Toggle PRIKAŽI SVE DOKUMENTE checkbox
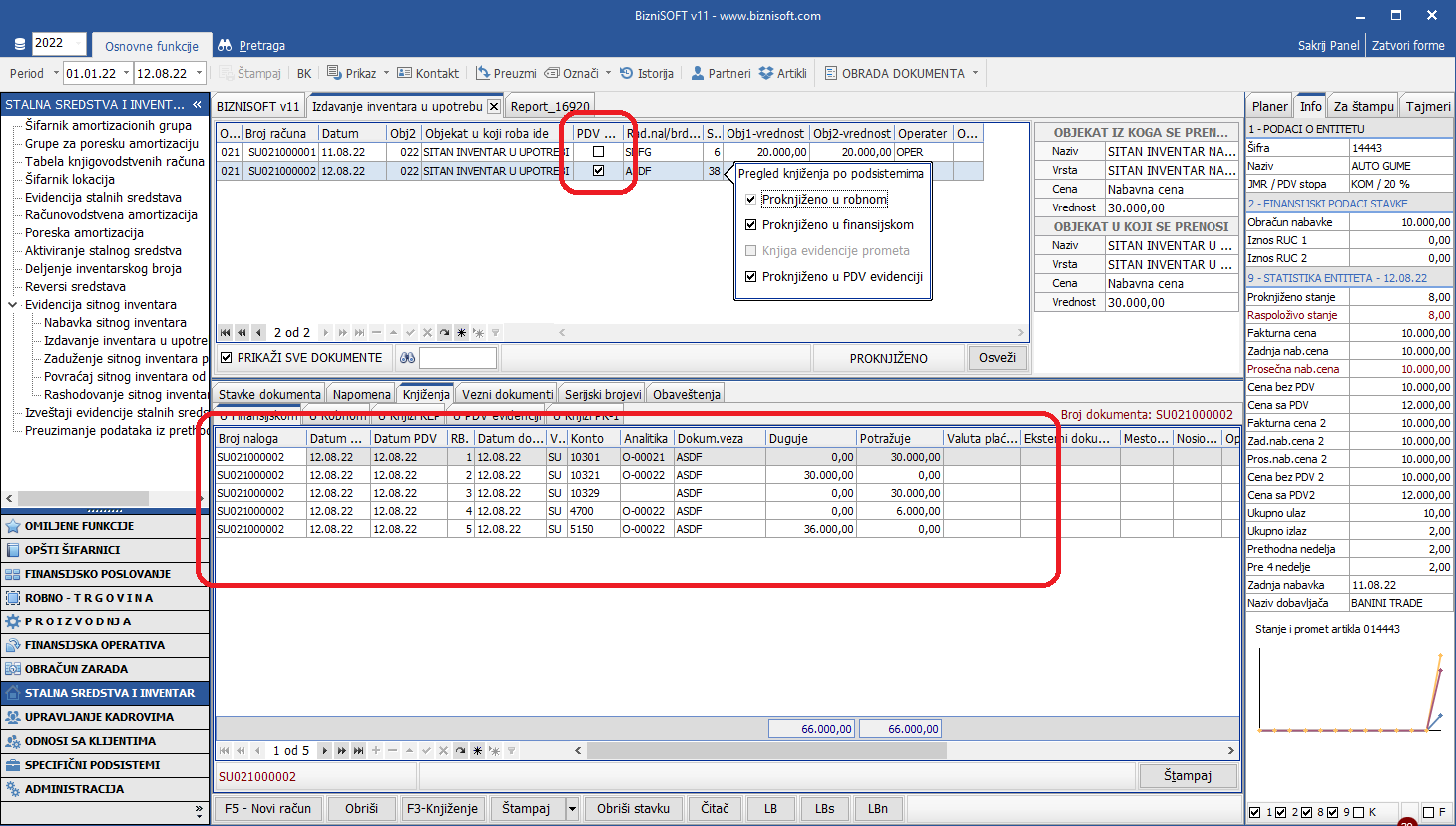This screenshot has width=1456, height=826. click(x=227, y=358)
